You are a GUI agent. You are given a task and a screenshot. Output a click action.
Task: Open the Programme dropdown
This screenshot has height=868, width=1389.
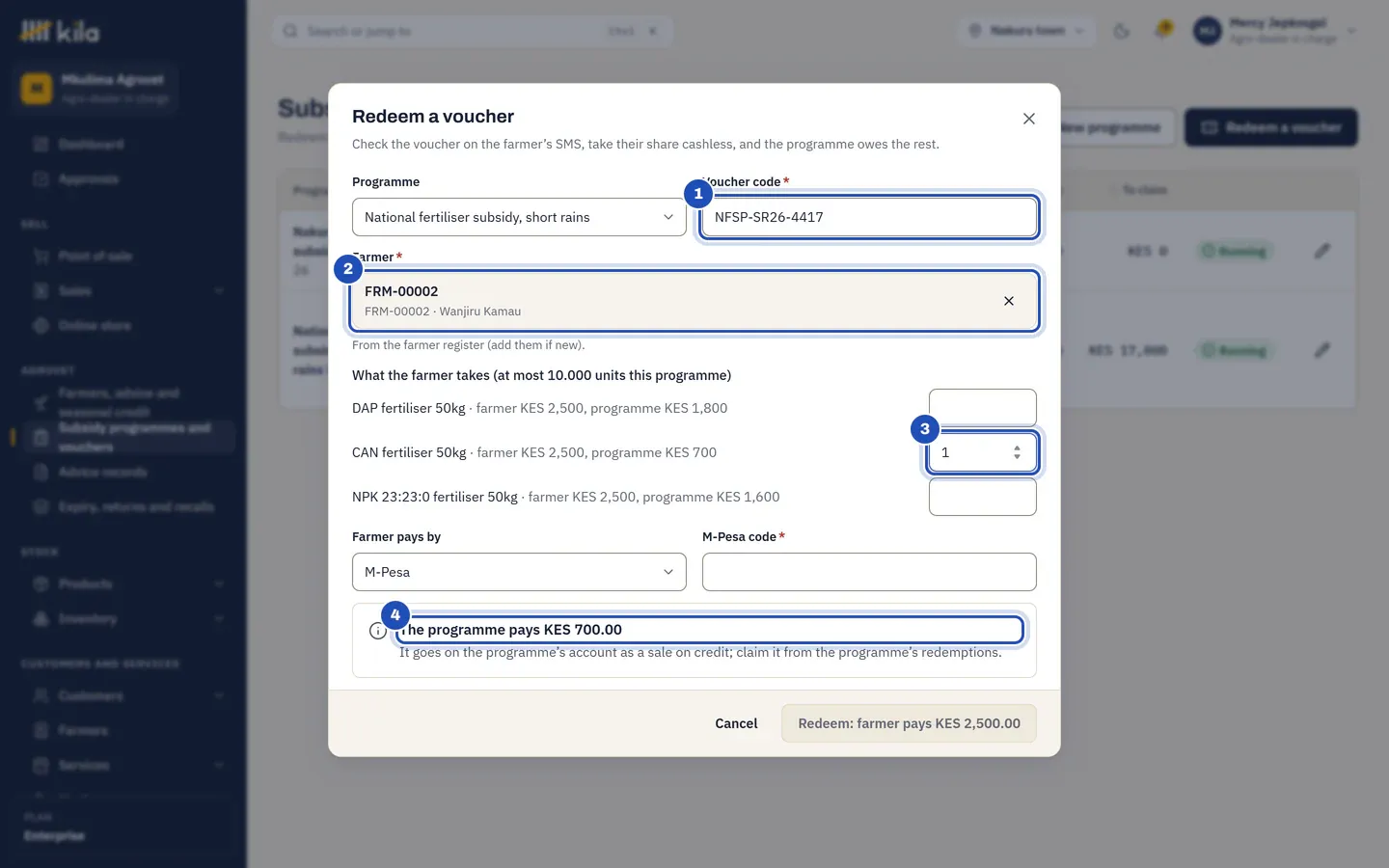[519, 217]
